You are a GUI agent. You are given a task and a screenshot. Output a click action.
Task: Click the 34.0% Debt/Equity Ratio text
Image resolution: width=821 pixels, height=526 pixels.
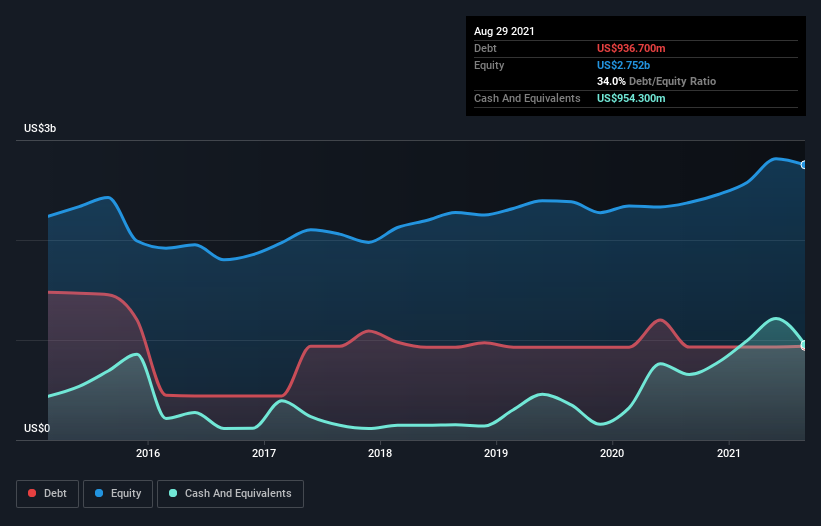[x=657, y=81]
